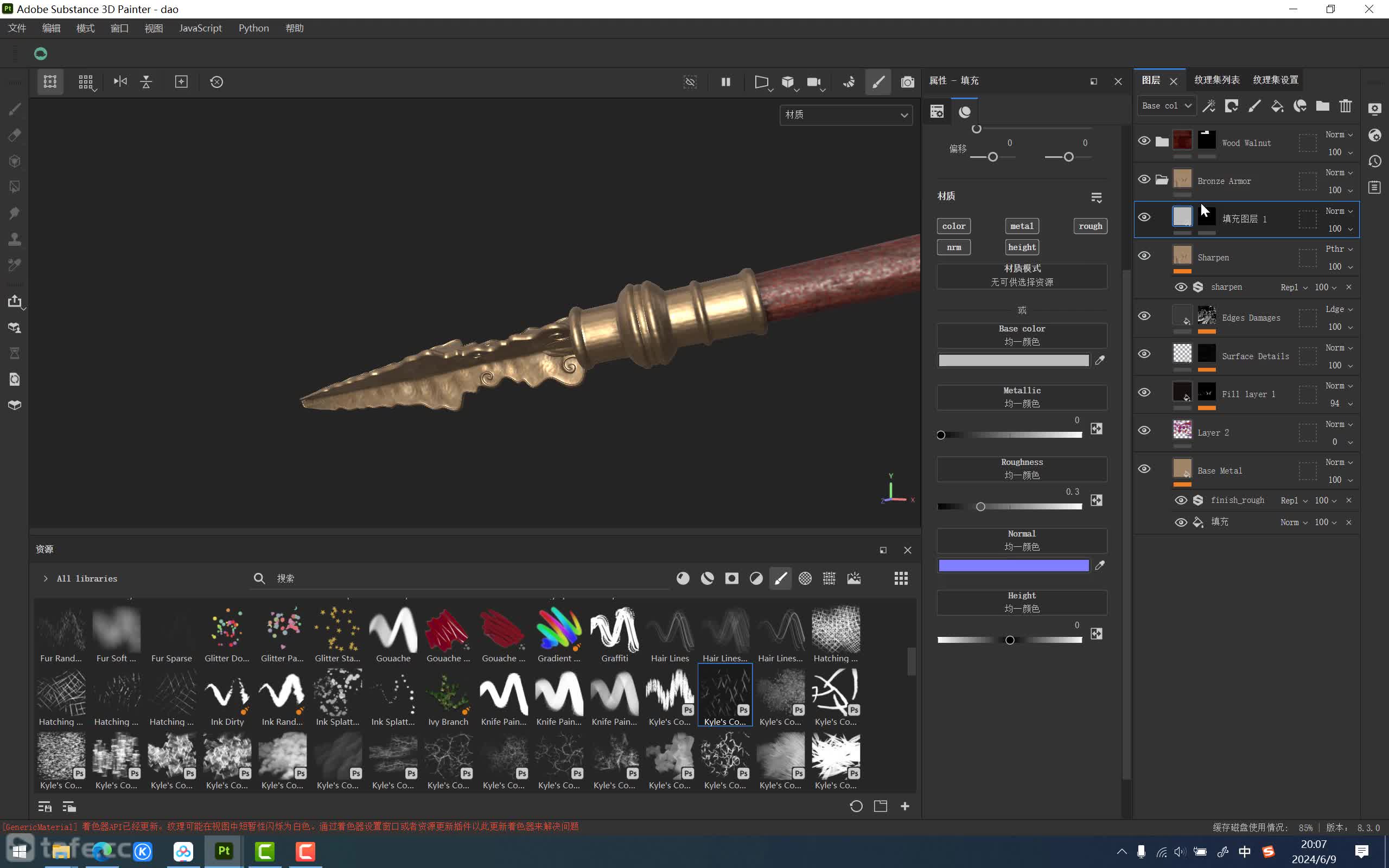The height and width of the screenshot is (868, 1389).
Task: Hide the Base Metal layer
Action: pos(1144,469)
